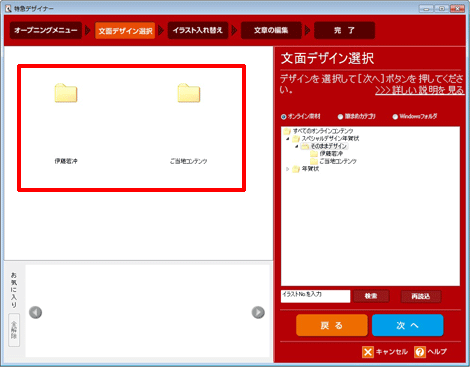Viewport: 470px width, 367px height.
Task: Click the ヘルプ question mark icon
Action: pos(420,352)
